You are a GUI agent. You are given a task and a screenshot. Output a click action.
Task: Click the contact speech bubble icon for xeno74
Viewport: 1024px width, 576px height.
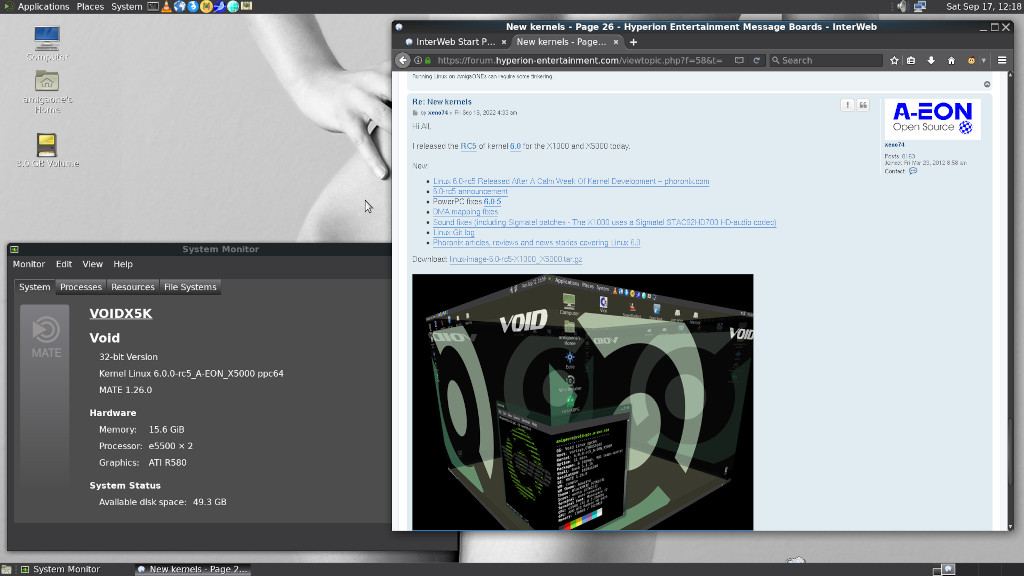(x=913, y=171)
